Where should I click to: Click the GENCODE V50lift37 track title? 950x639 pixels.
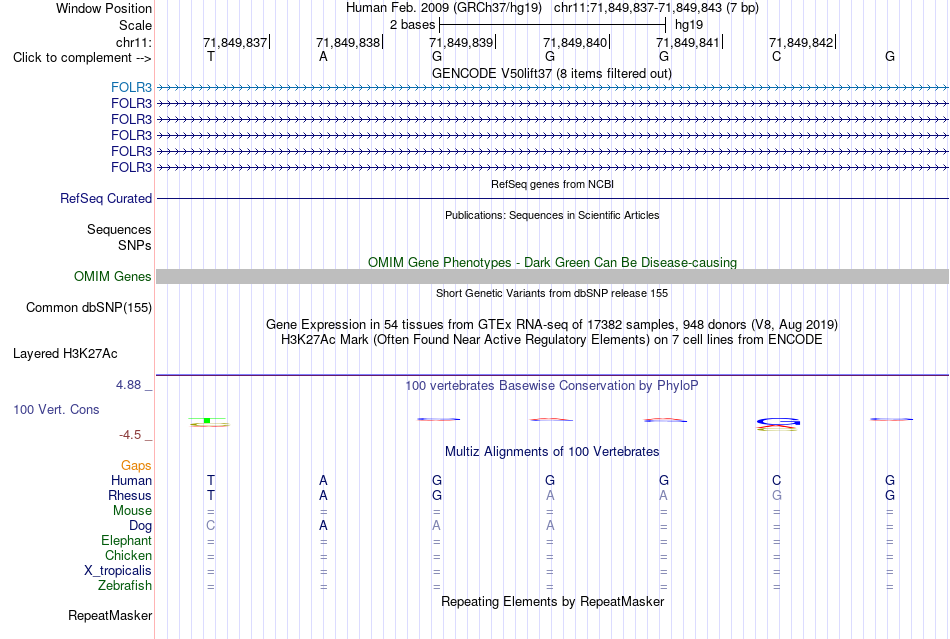[x=552, y=73]
